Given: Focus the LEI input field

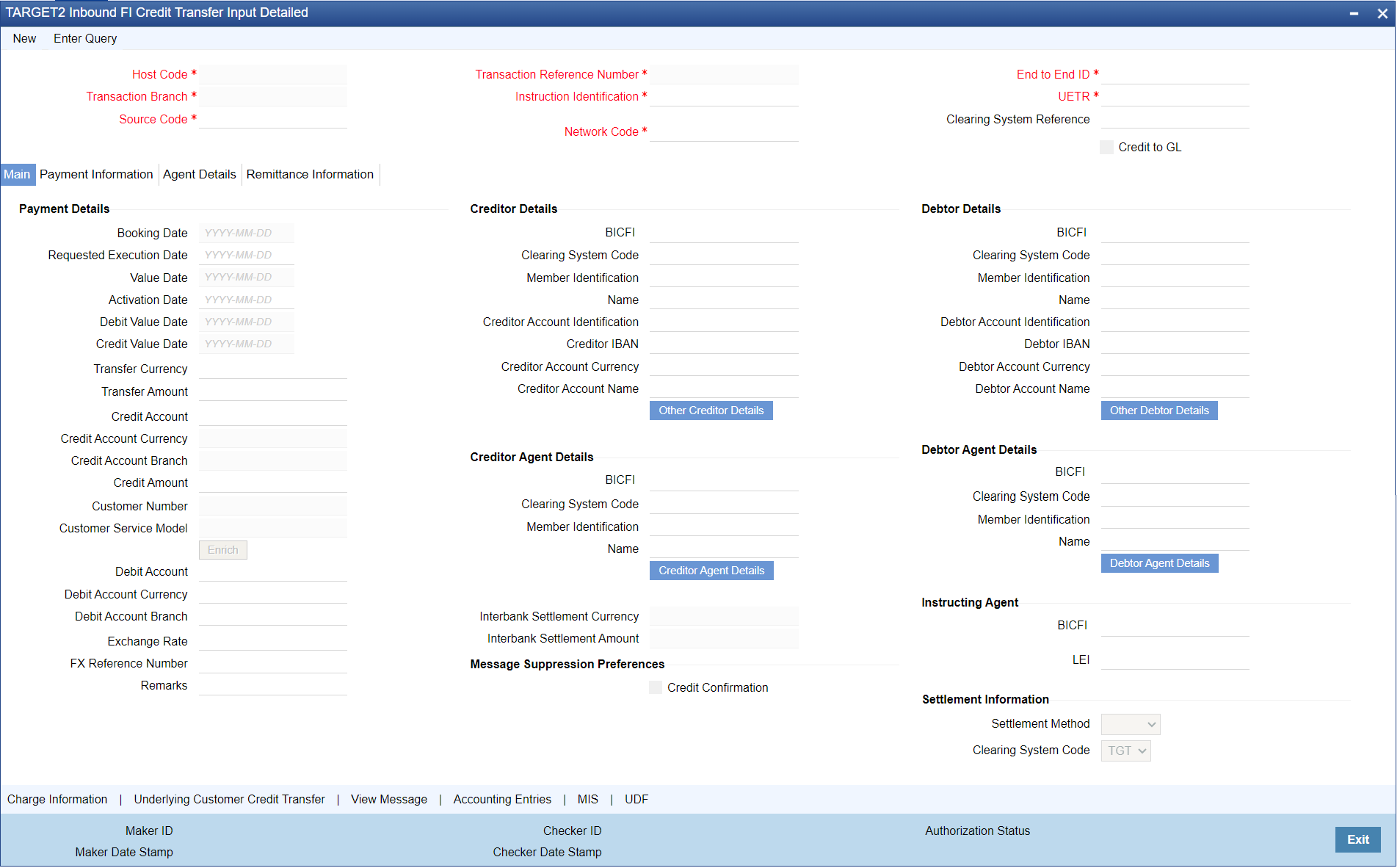Looking at the screenshot, I should (1175, 659).
